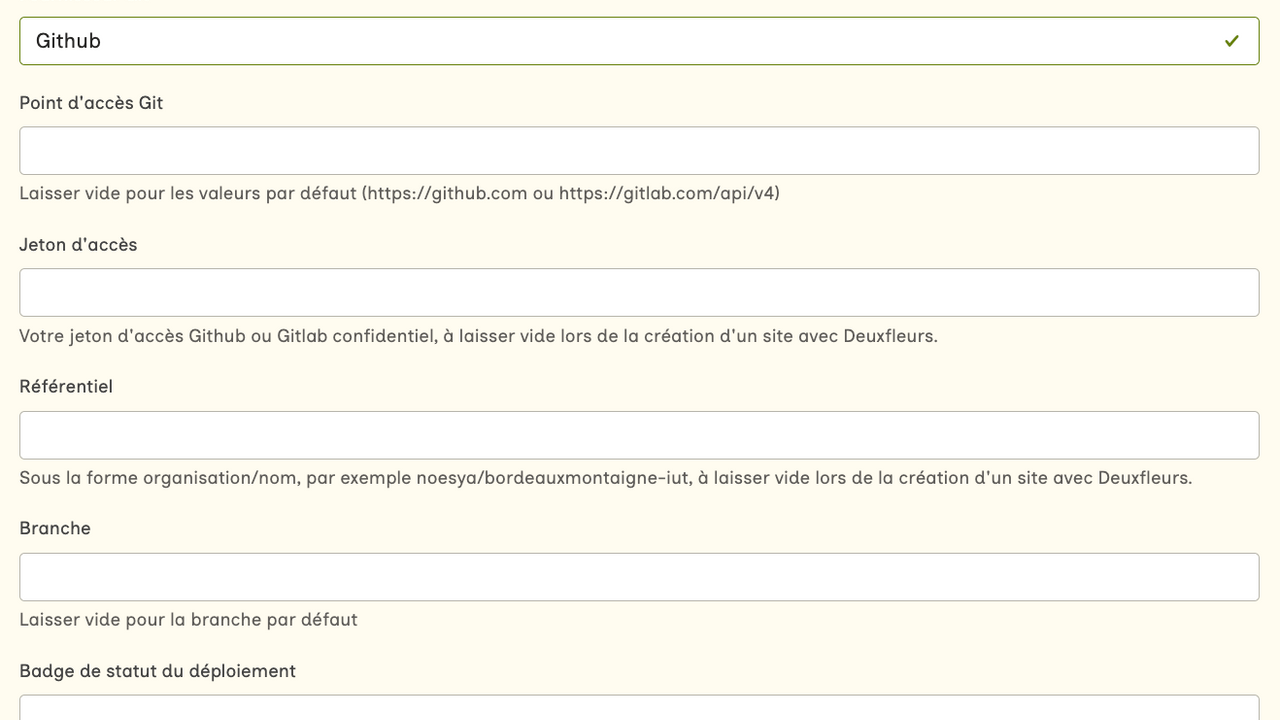Click "Laisser vide pour la branche par défaut" hint
Viewport: 1280px width, 720px height.
click(188, 620)
